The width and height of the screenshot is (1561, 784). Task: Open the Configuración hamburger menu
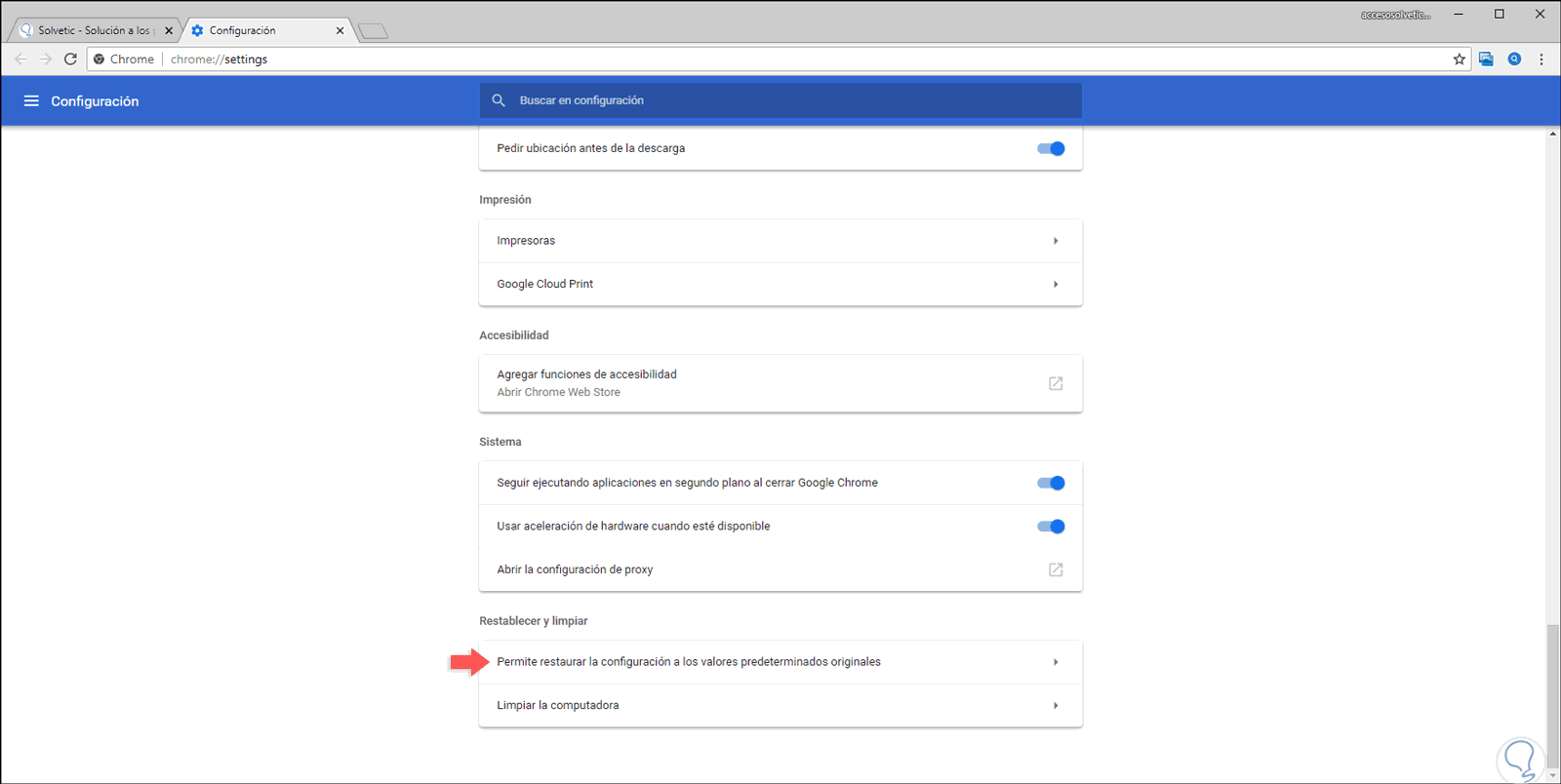pyautogui.click(x=31, y=101)
